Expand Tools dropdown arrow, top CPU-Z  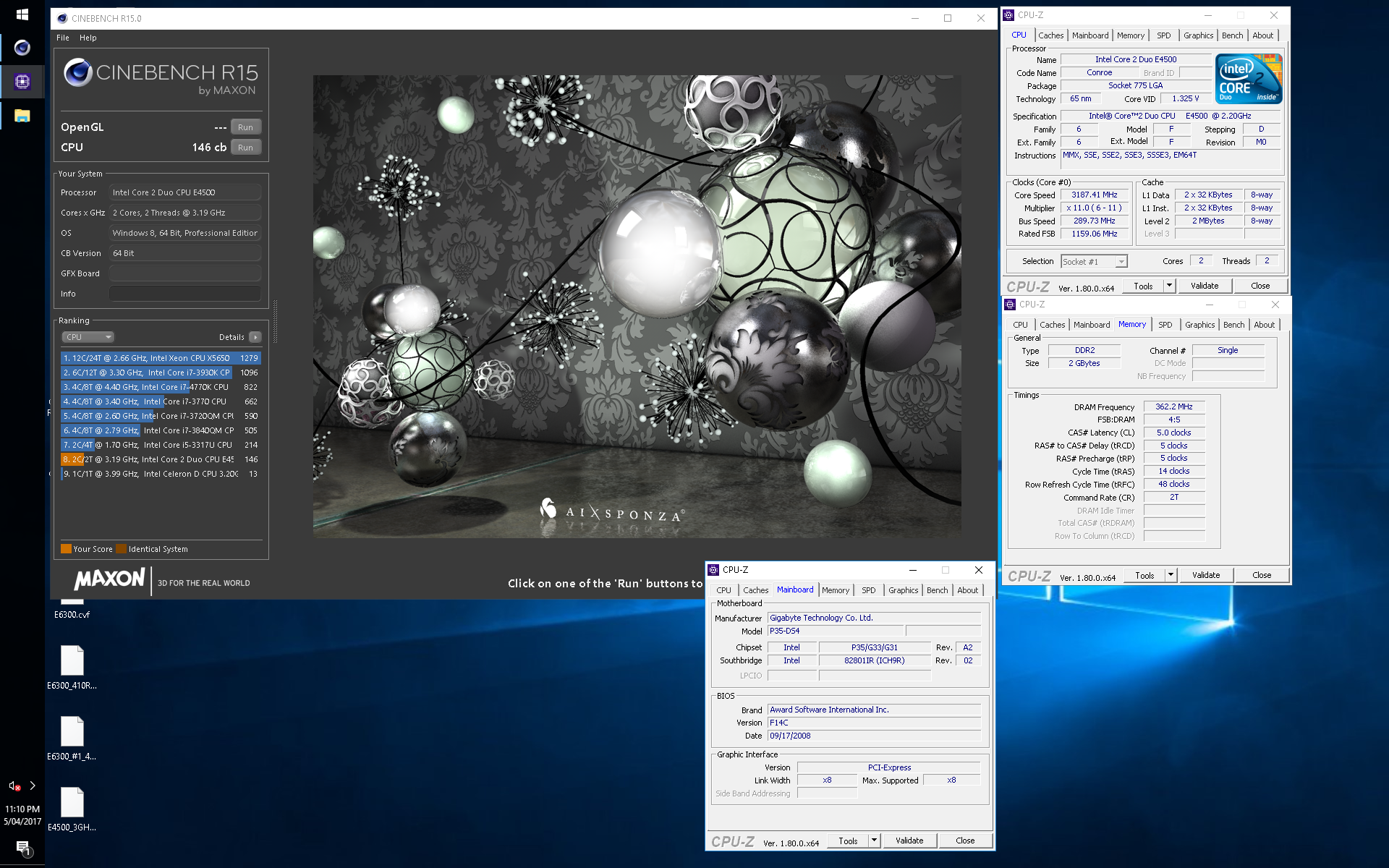[x=1169, y=286]
